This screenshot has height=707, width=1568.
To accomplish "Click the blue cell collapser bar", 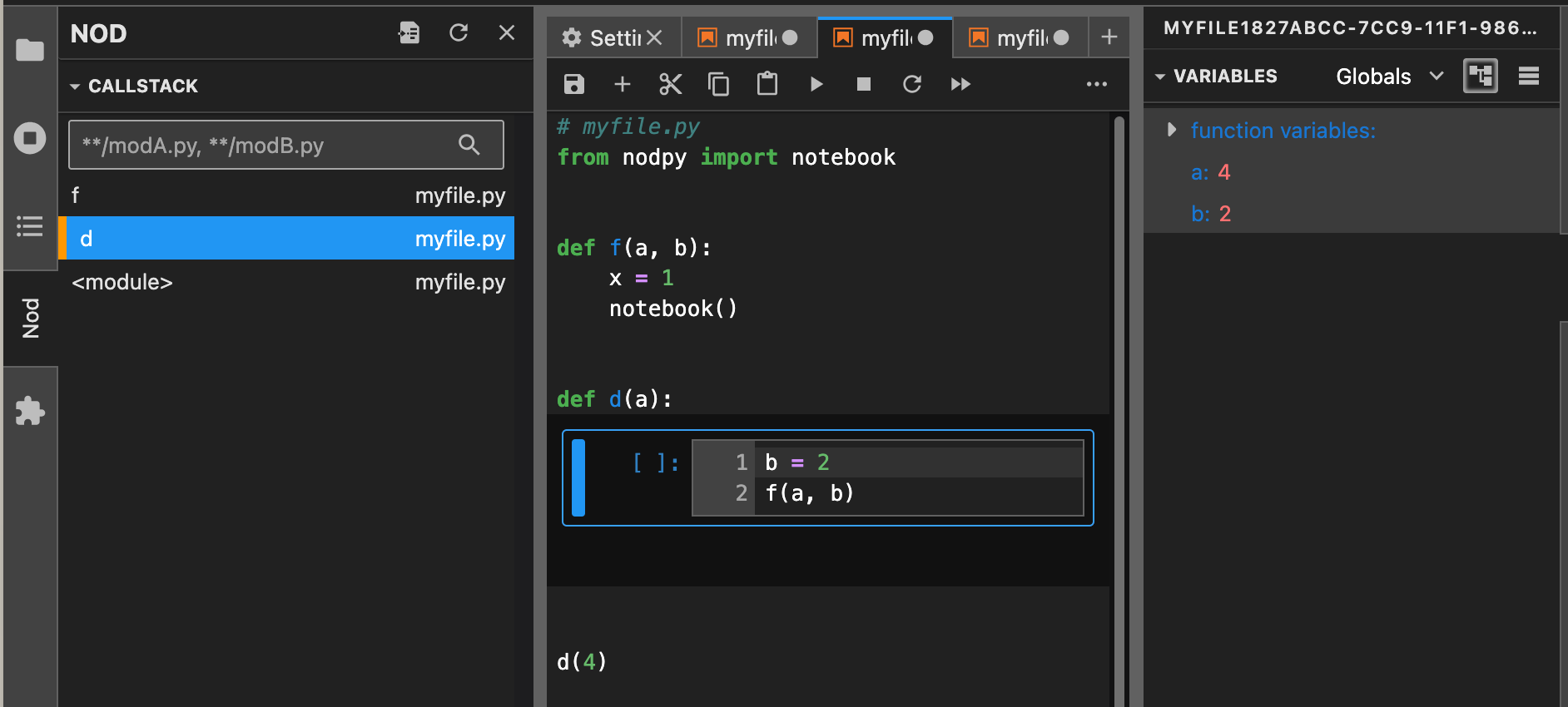I will (x=578, y=477).
